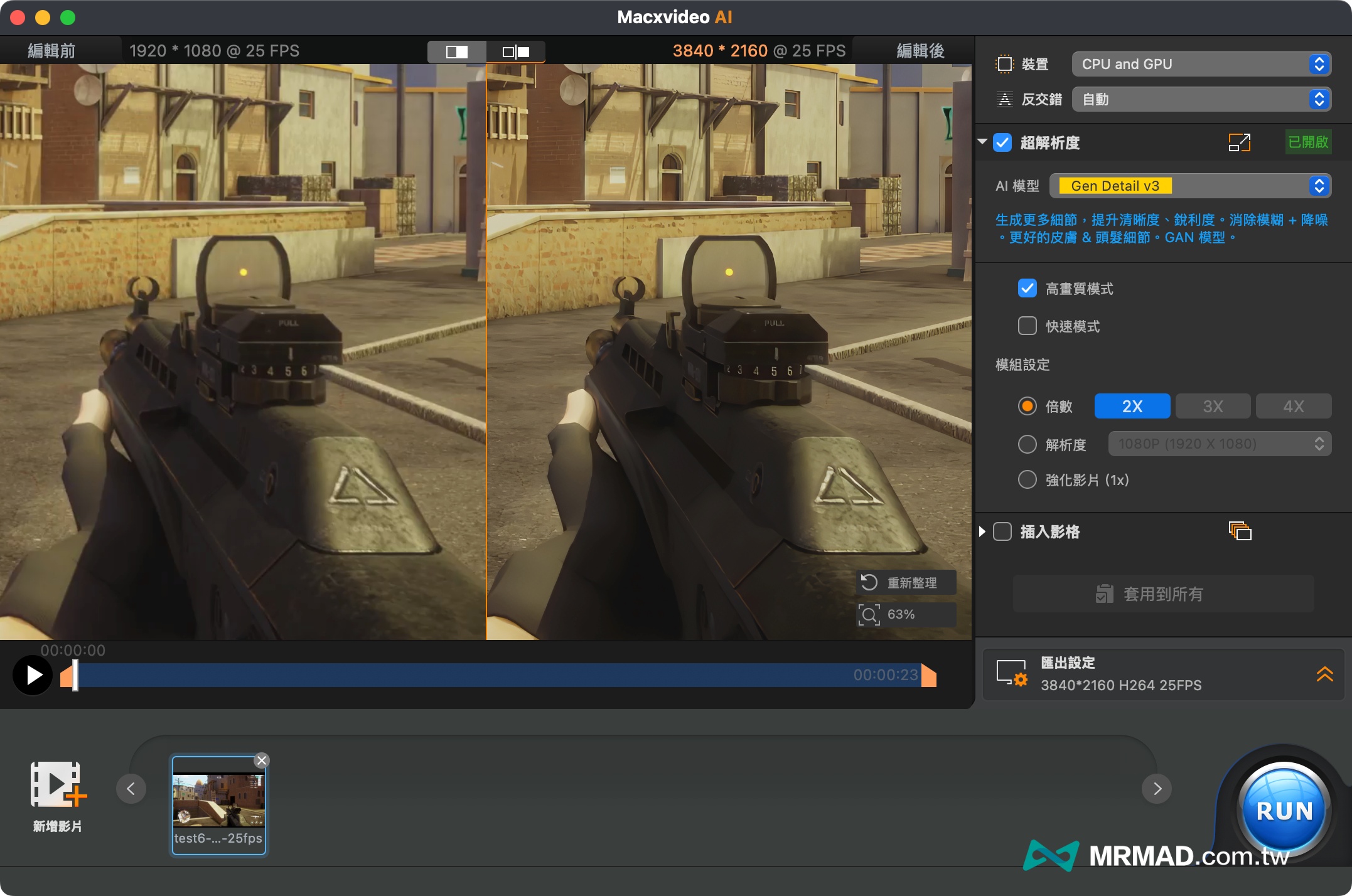Screen dimensions: 1352x896
Task: Click the Add Video (新增影片) icon
Action: pos(58,785)
